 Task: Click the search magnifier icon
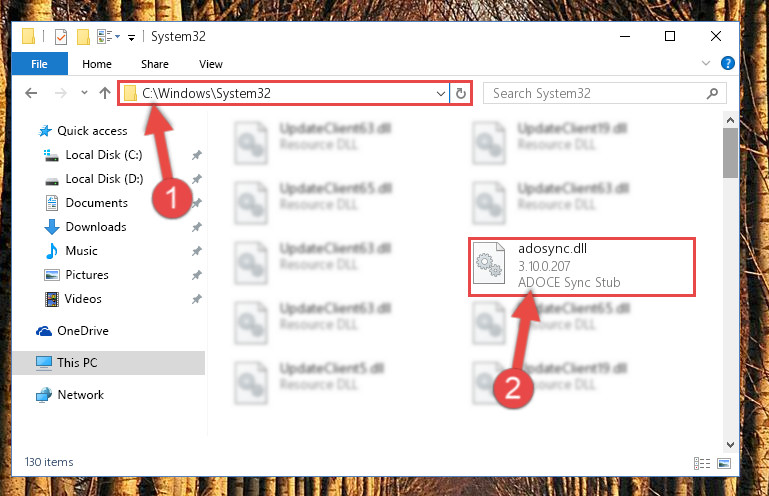coord(712,93)
